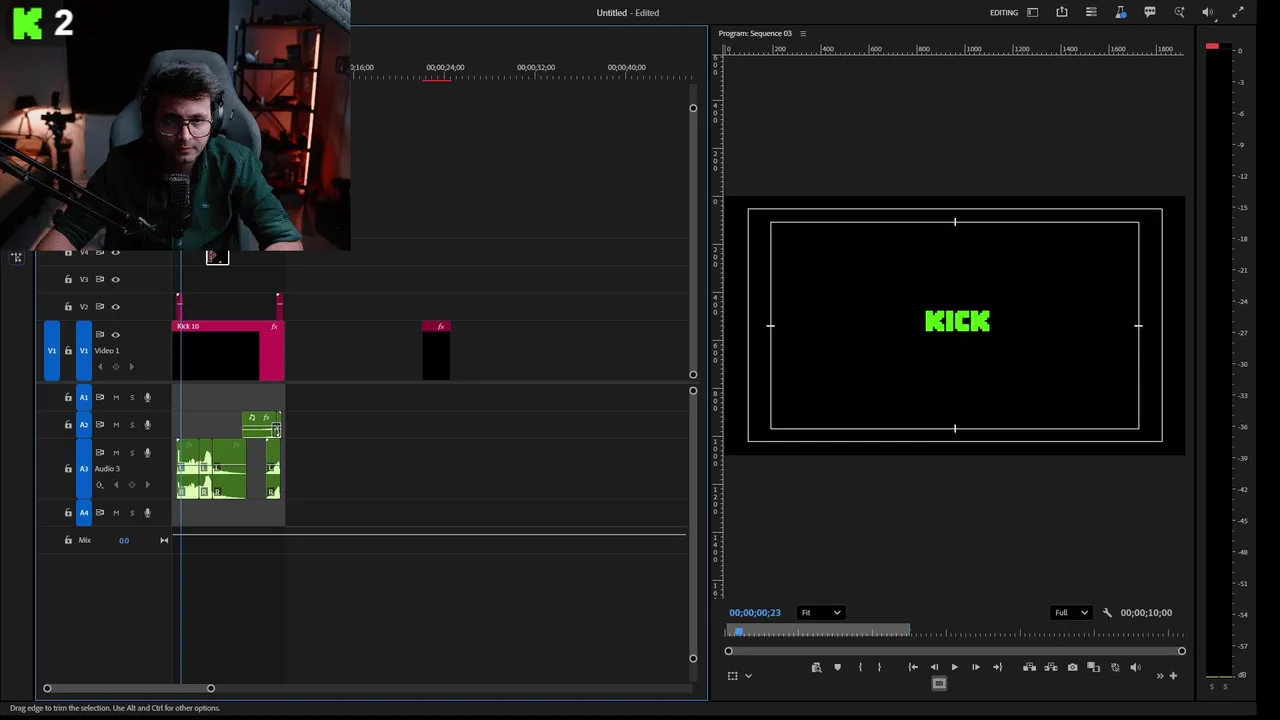This screenshot has width=1280, height=720.
Task: Expand the transport overflow double-arrow
Action: [1160, 676]
